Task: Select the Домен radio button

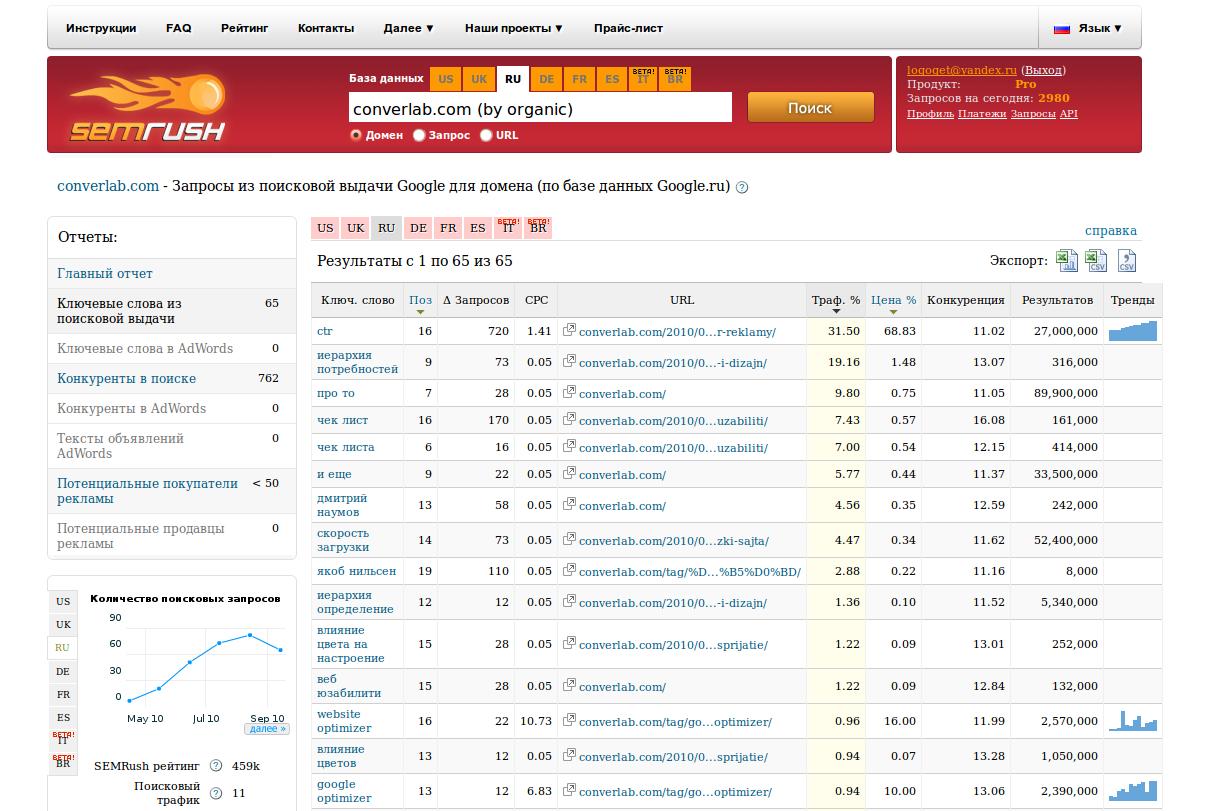Action: [x=356, y=135]
